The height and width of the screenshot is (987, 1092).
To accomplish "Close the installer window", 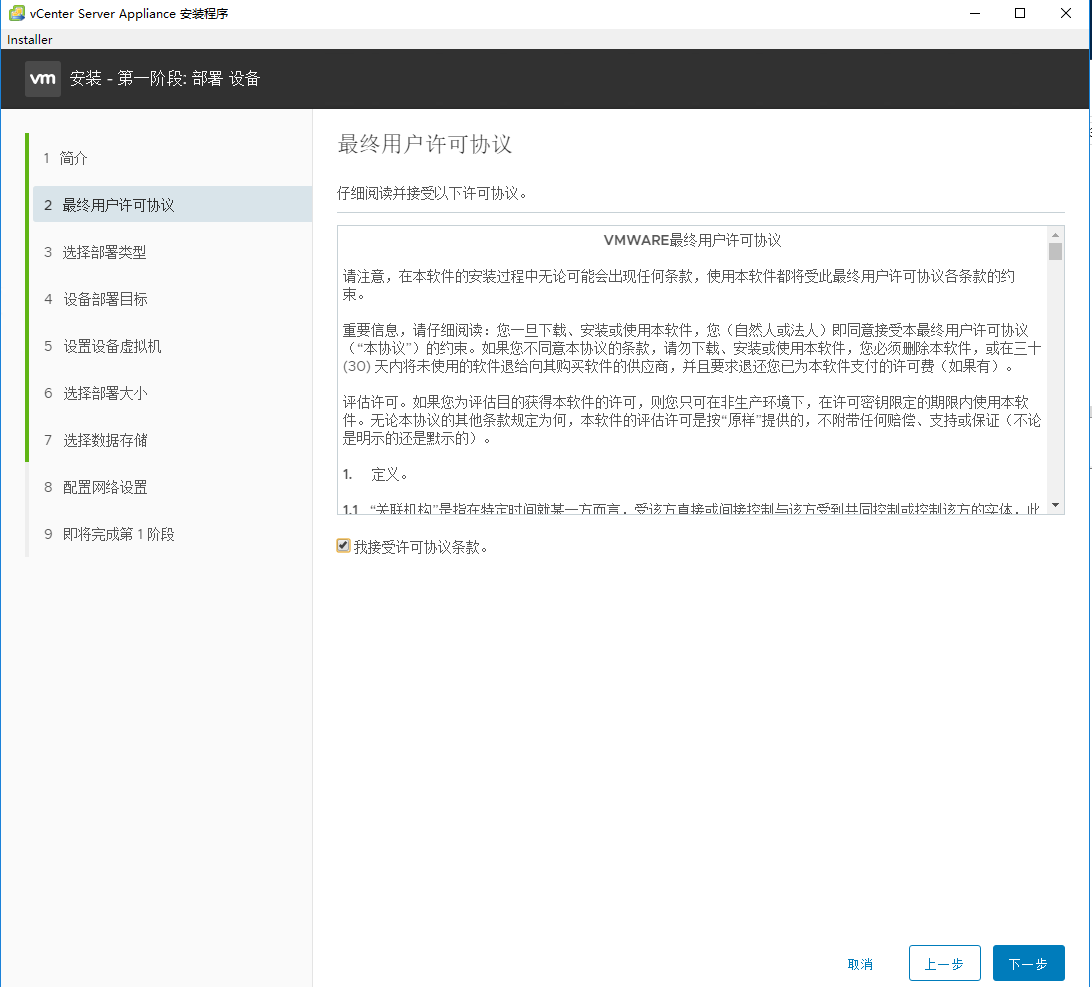I will click(1066, 13).
